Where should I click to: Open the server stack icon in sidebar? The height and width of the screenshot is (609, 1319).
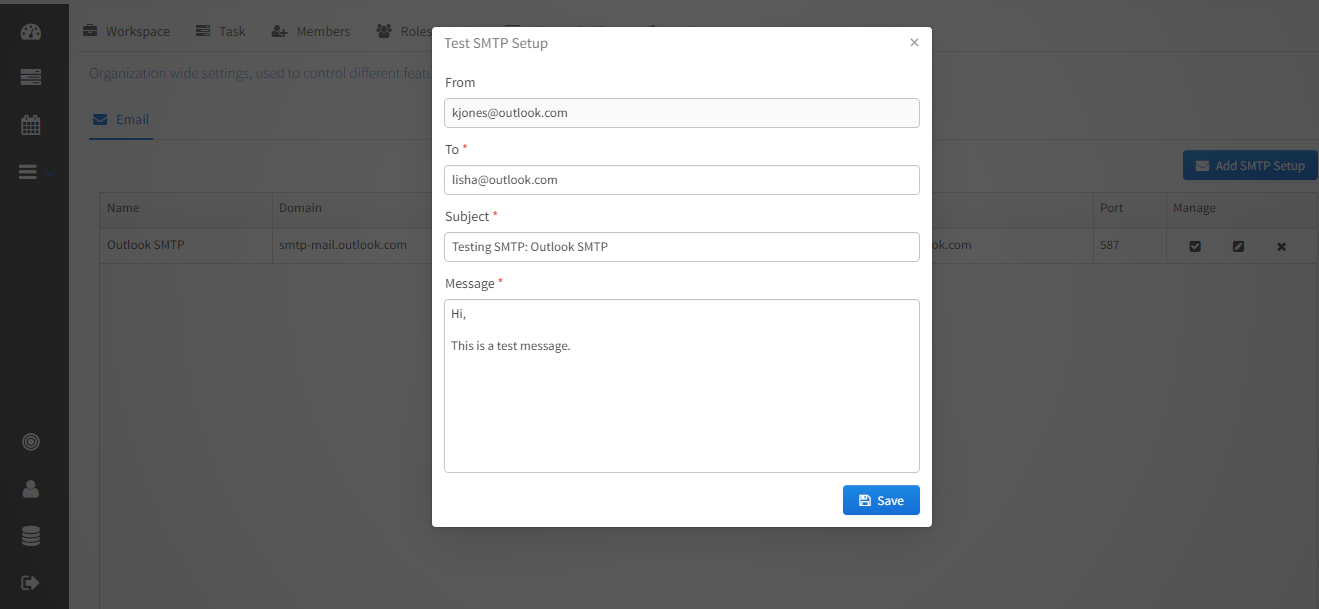pos(30,77)
